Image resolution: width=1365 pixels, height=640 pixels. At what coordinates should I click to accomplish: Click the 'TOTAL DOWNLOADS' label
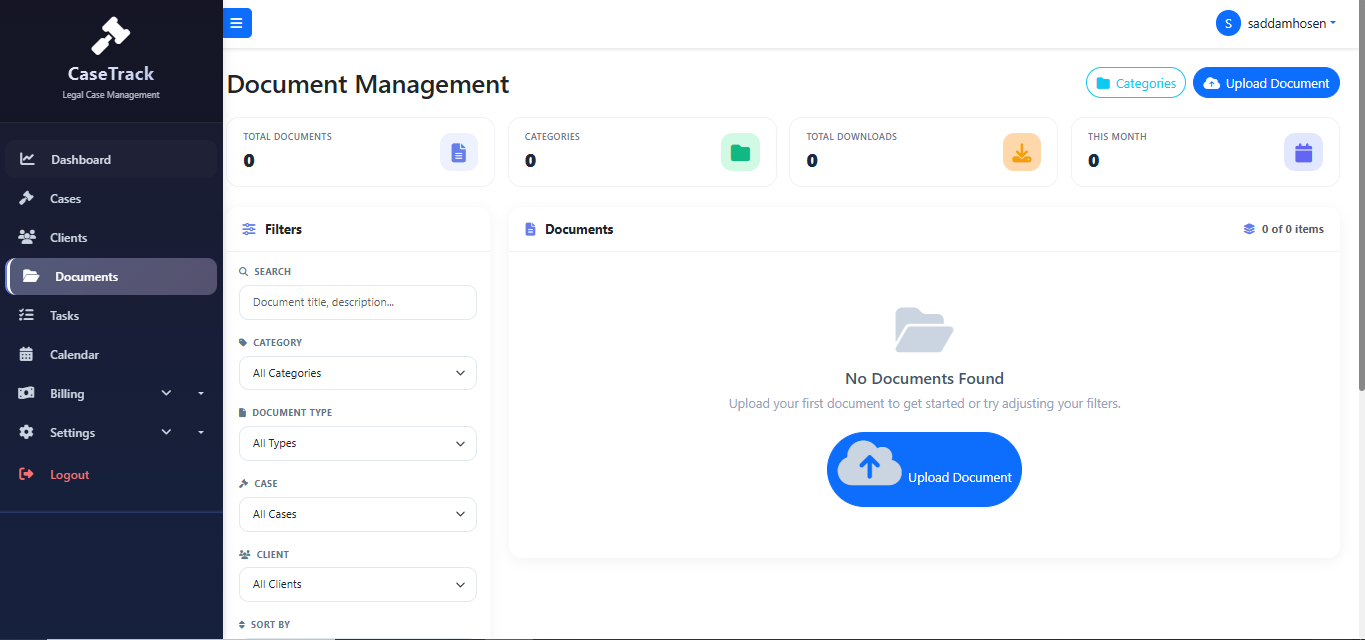pyautogui.click(x=852, y=137)
